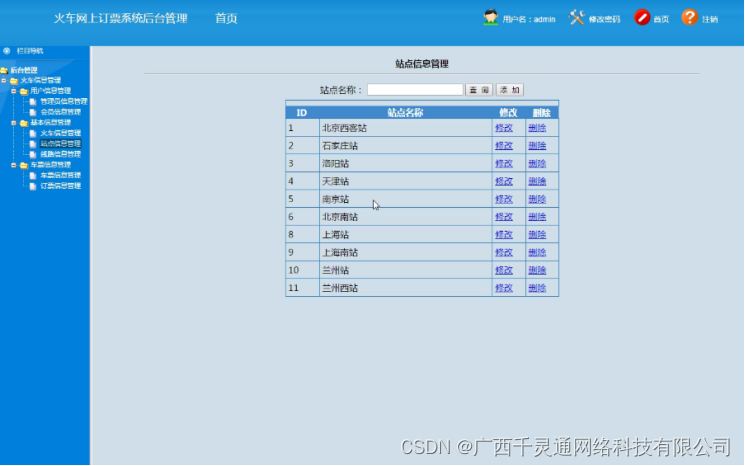Collapse the 基本信息管理 tree node

coord(14,123)
